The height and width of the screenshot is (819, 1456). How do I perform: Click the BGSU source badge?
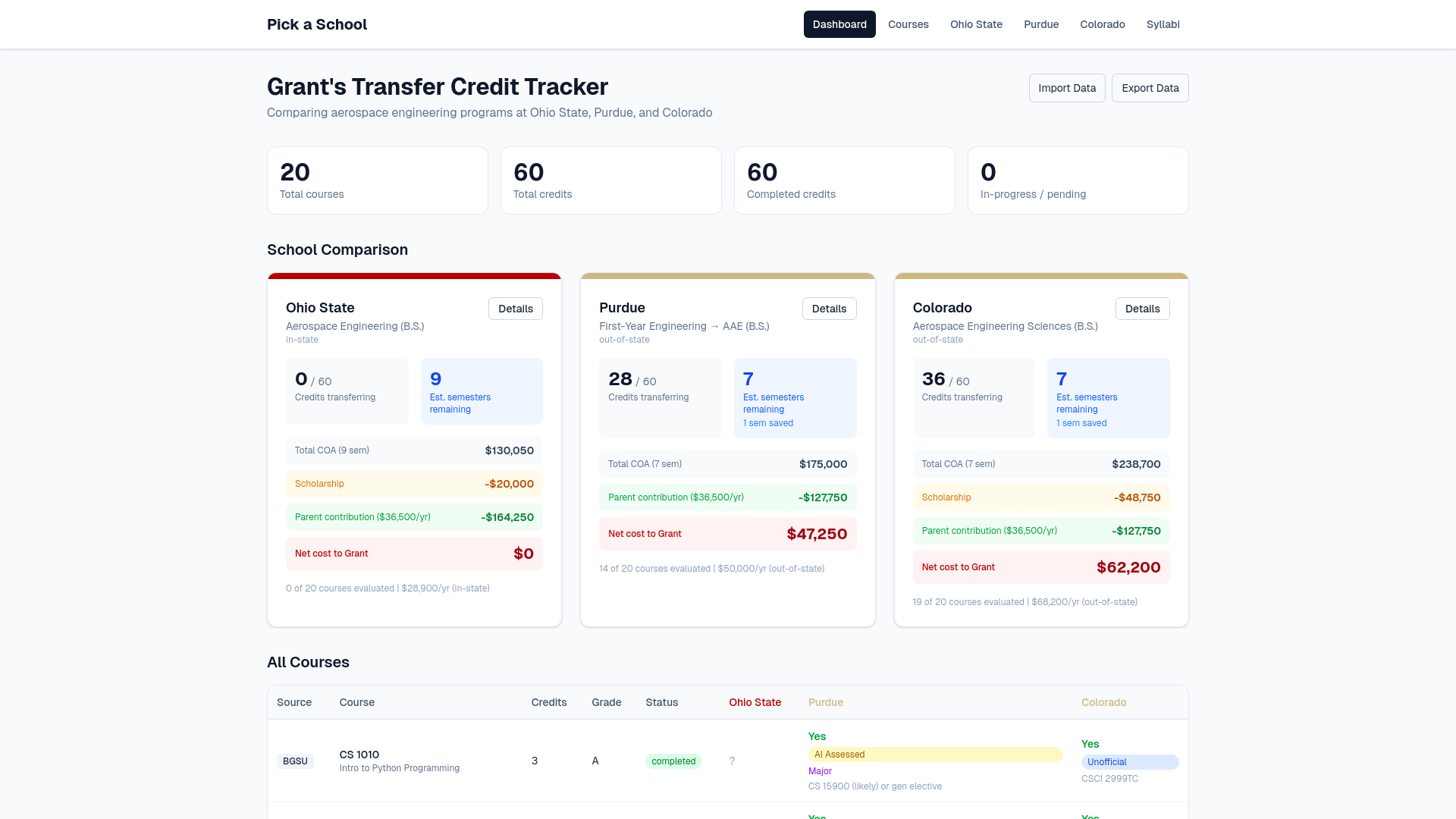coord(295,761)
